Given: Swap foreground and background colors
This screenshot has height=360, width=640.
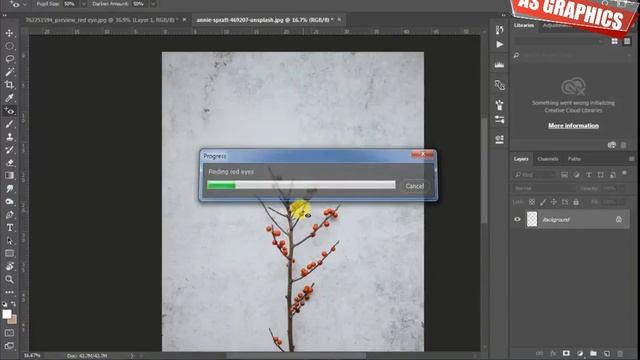Looking at the screenshot, I should 13,304.
